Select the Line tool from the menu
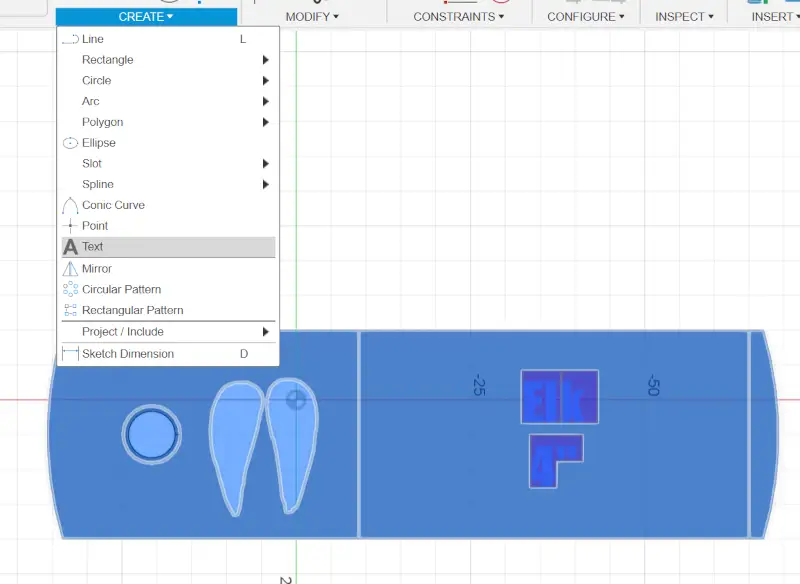 [x=168, y=39]
